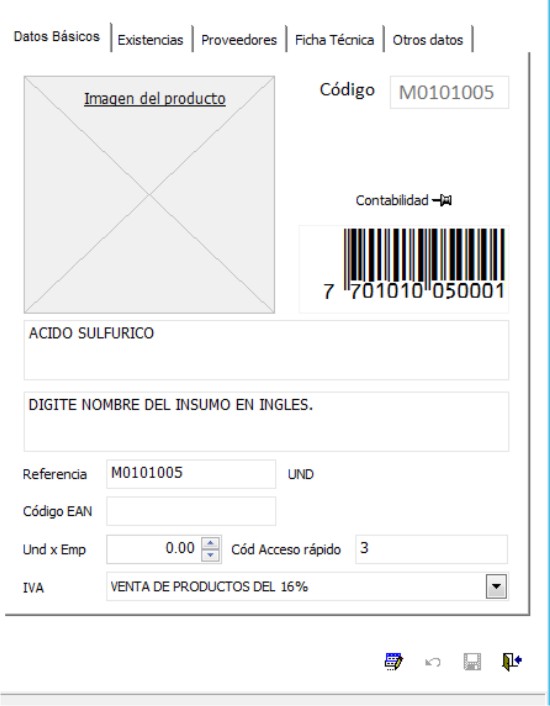Click the barcode image 7701010050001
Viewport: 550px width, 706px height.
pyautogui.click(x=404, y=269)
